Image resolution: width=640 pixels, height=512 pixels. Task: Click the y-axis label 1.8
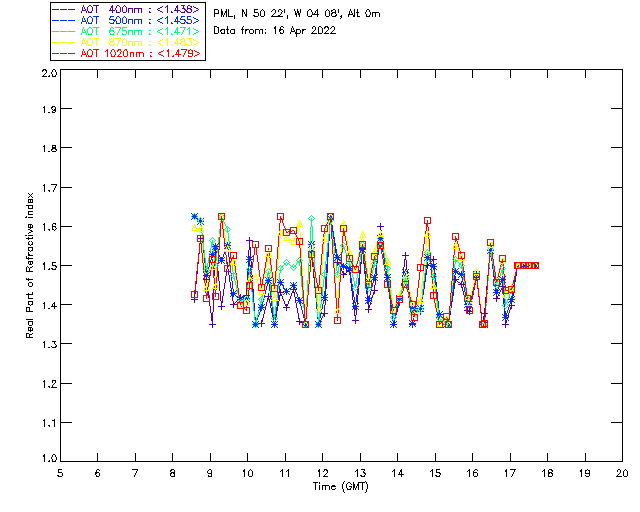click(49, 148)
